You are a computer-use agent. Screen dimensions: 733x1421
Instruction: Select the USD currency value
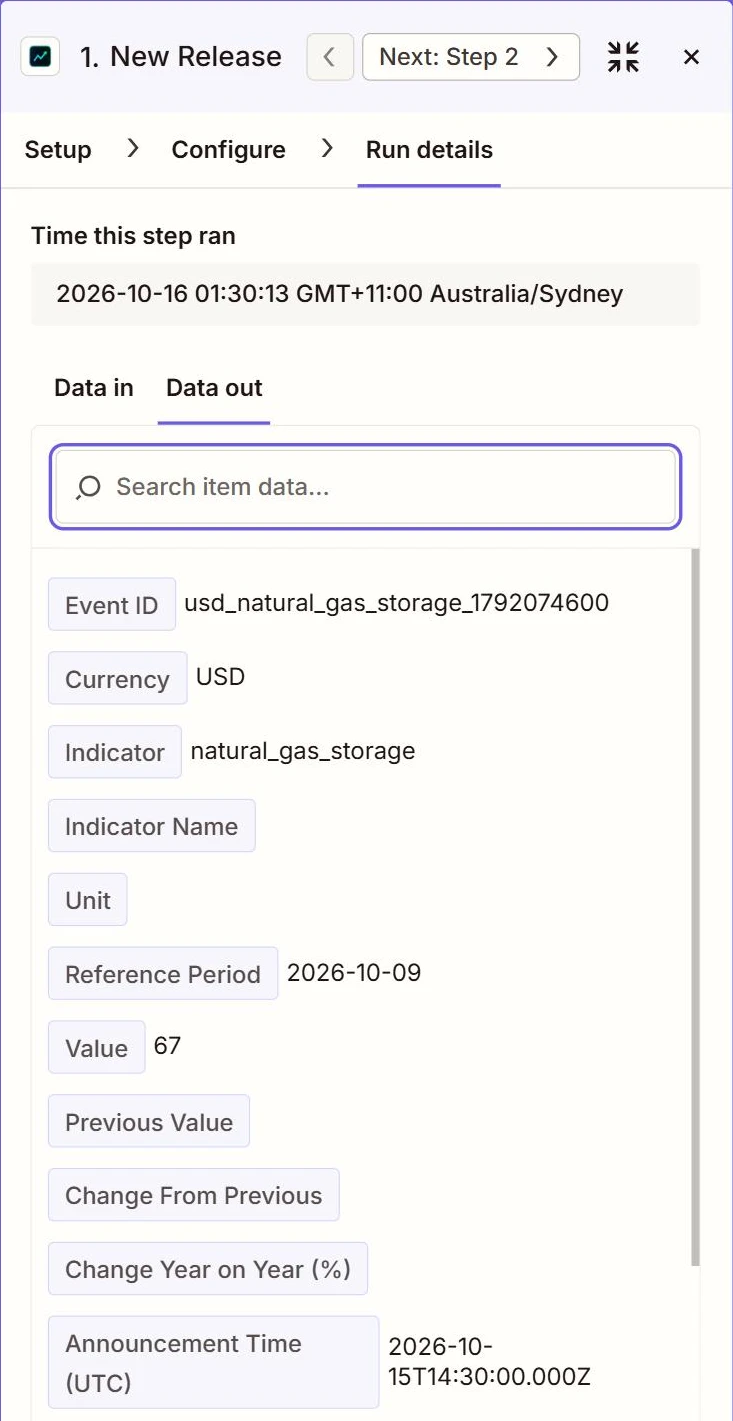point(220,676)
